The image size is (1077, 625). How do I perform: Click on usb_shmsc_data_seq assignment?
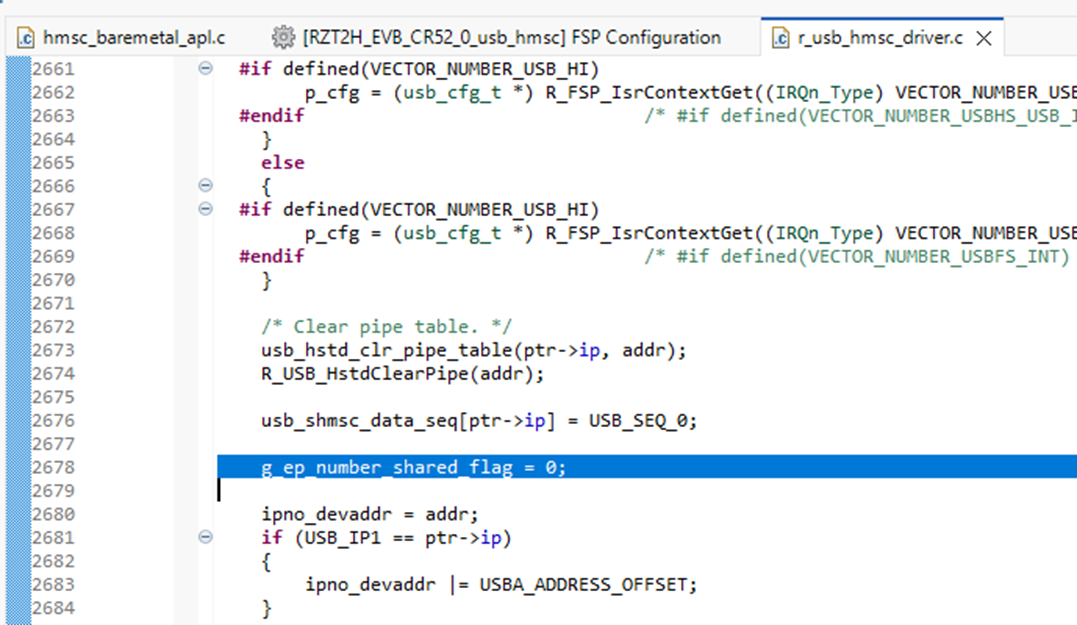coord(479,420)
